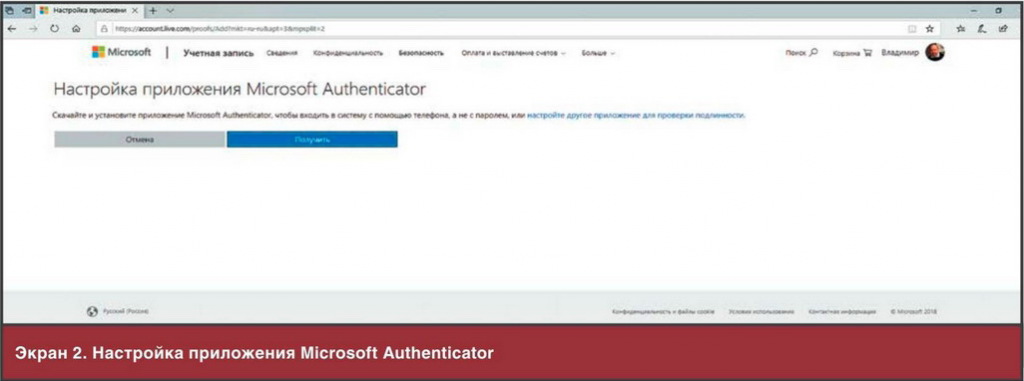The height and width of the screenshot is (381, 1024).
Task: Open the Конфиденциальность menu item
Action: (348, 53)
